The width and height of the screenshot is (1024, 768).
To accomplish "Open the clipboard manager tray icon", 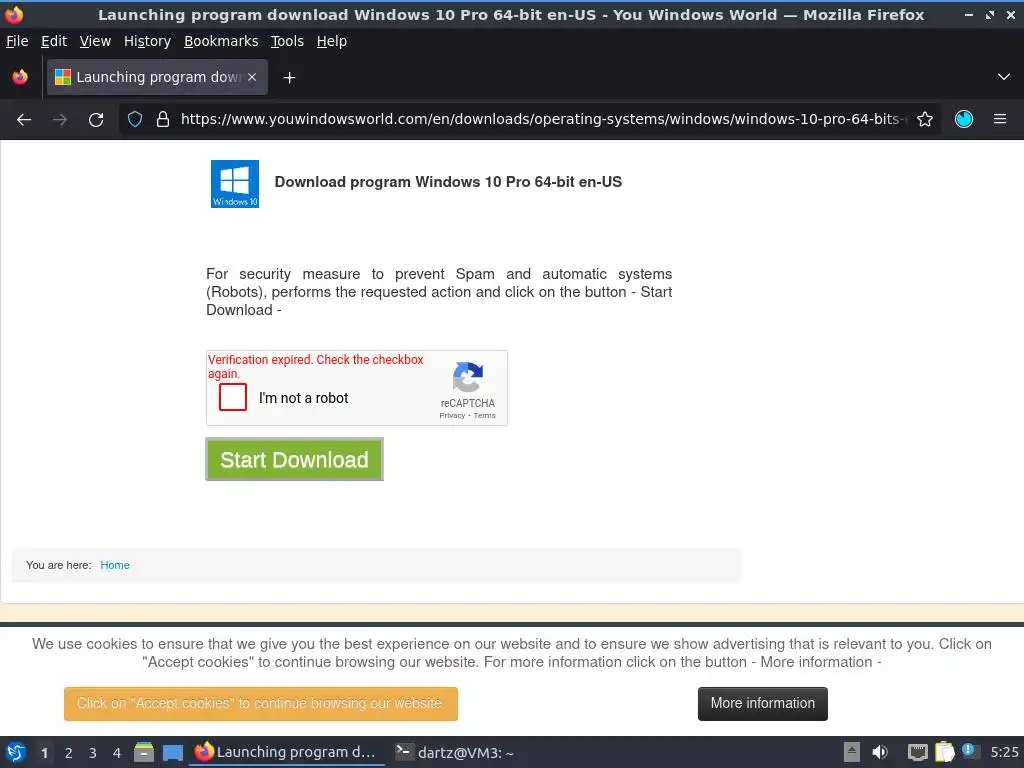I will pos(944,752).
